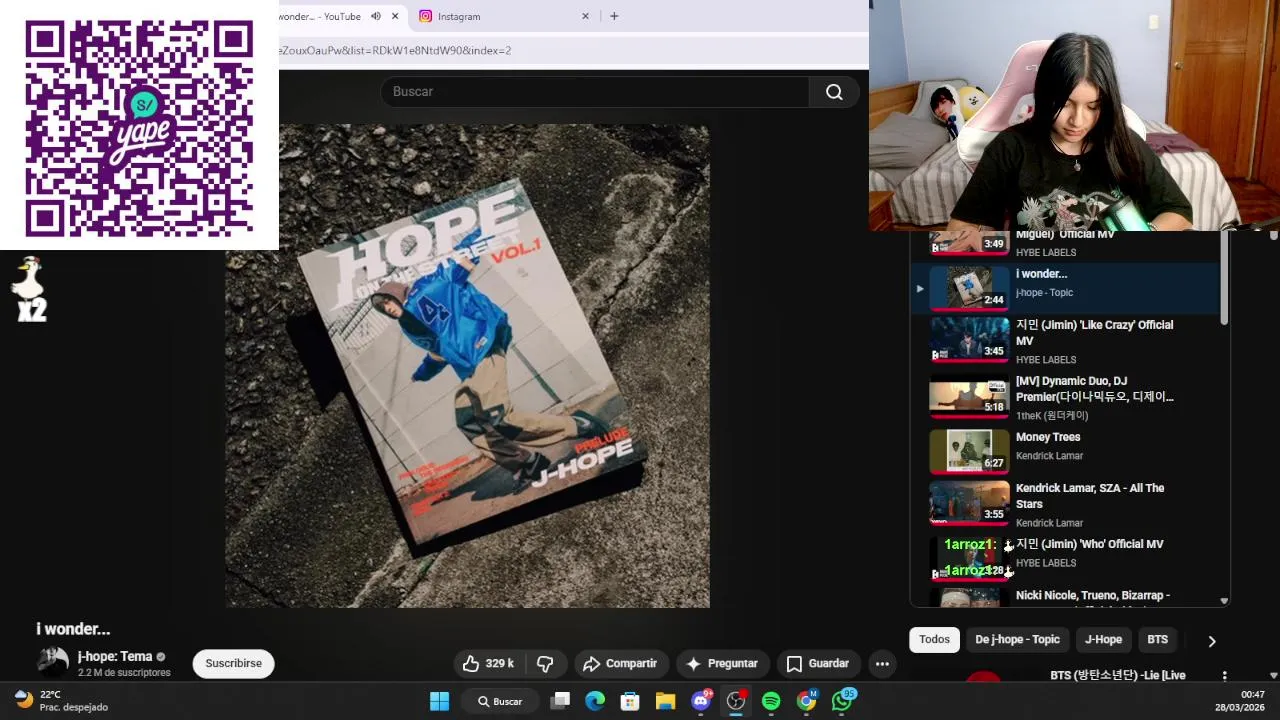Click the Preguntar button

722,663
